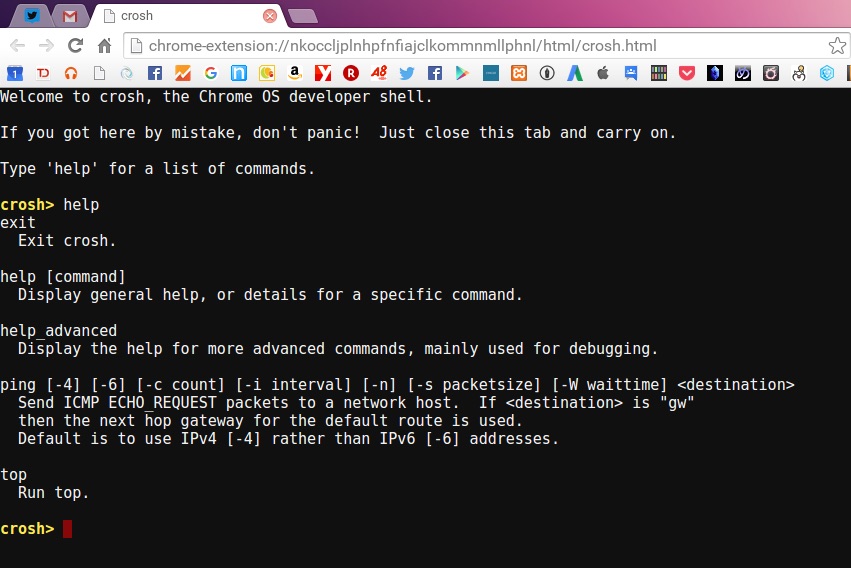Open the Google Play Store bookmark
851x568 pixels.
462,73
